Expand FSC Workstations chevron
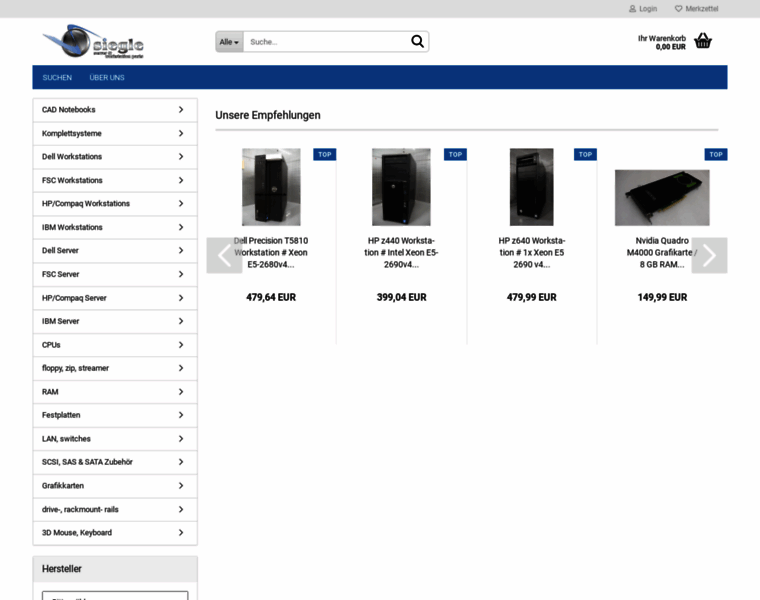This screenshot has width=760, height=600. (181, 180)
